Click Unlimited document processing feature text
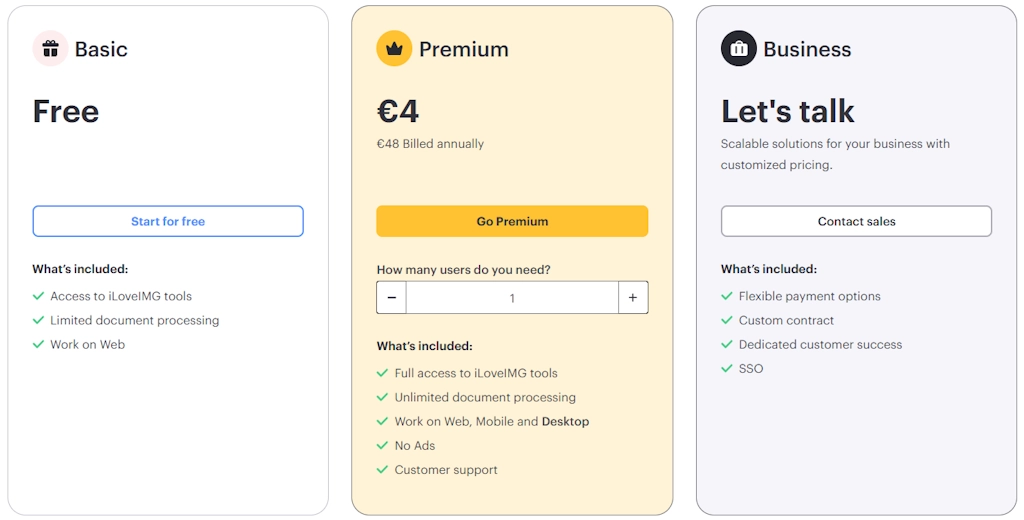The height and width of the screenshot is (520, 1024). (485, 397)
